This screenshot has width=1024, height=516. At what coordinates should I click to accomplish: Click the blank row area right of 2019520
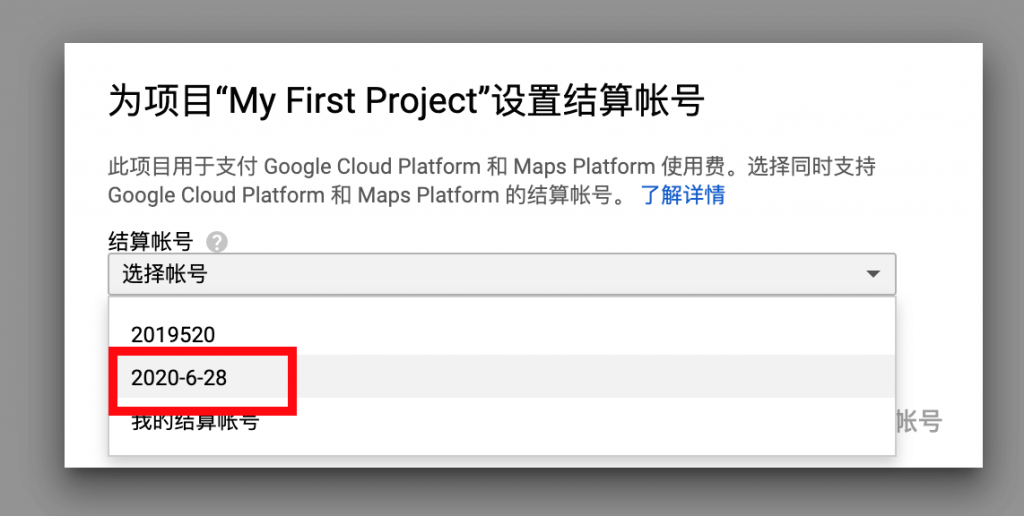click(555, 334)
